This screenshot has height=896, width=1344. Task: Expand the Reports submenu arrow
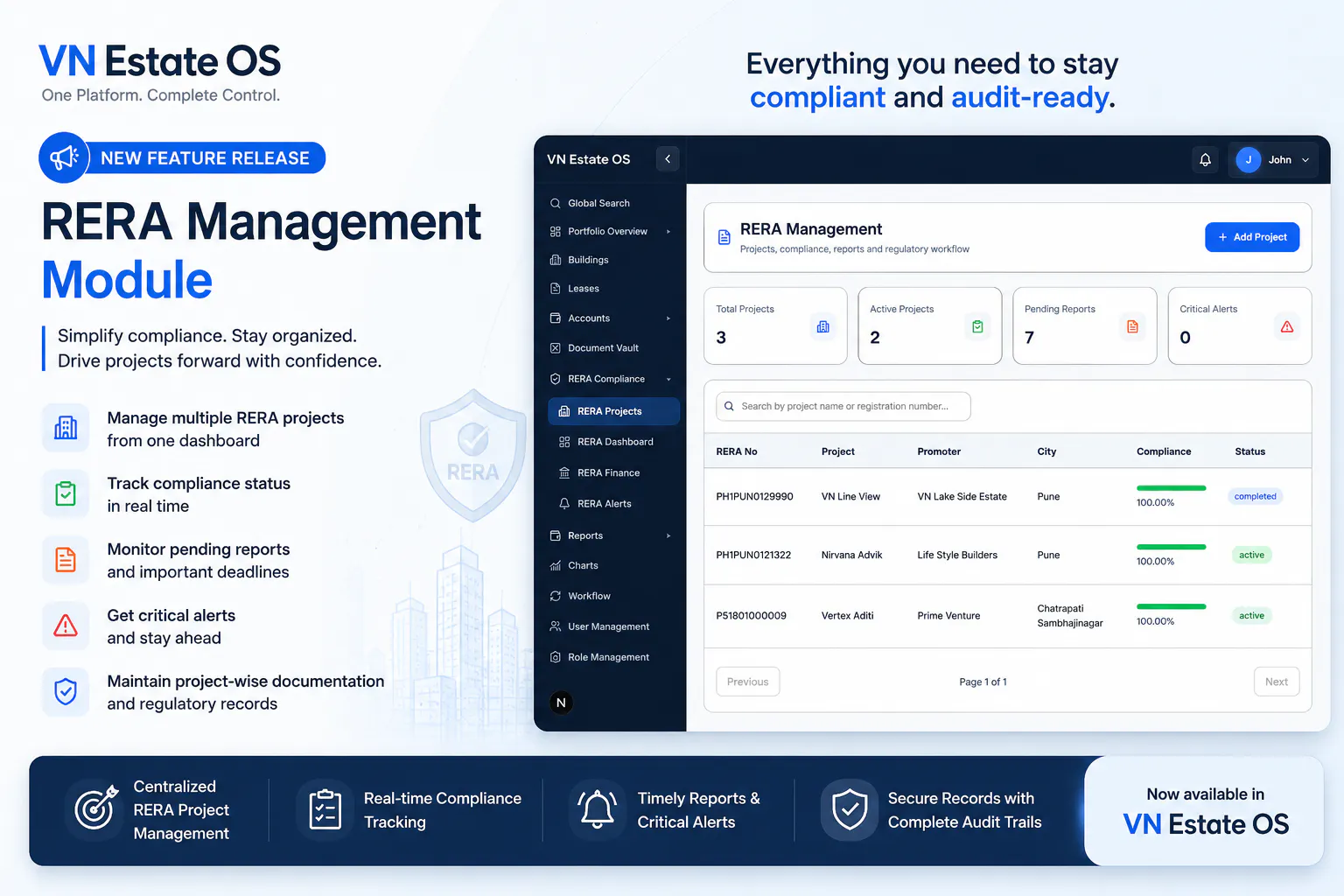point(668,535)
